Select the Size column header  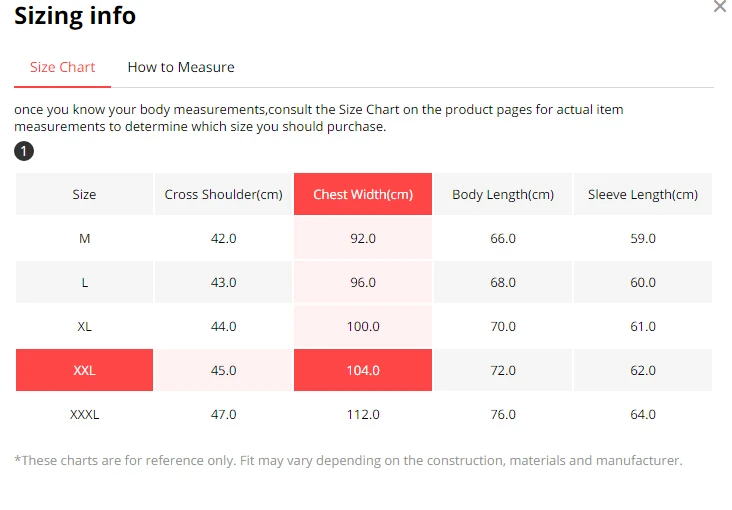84,194
